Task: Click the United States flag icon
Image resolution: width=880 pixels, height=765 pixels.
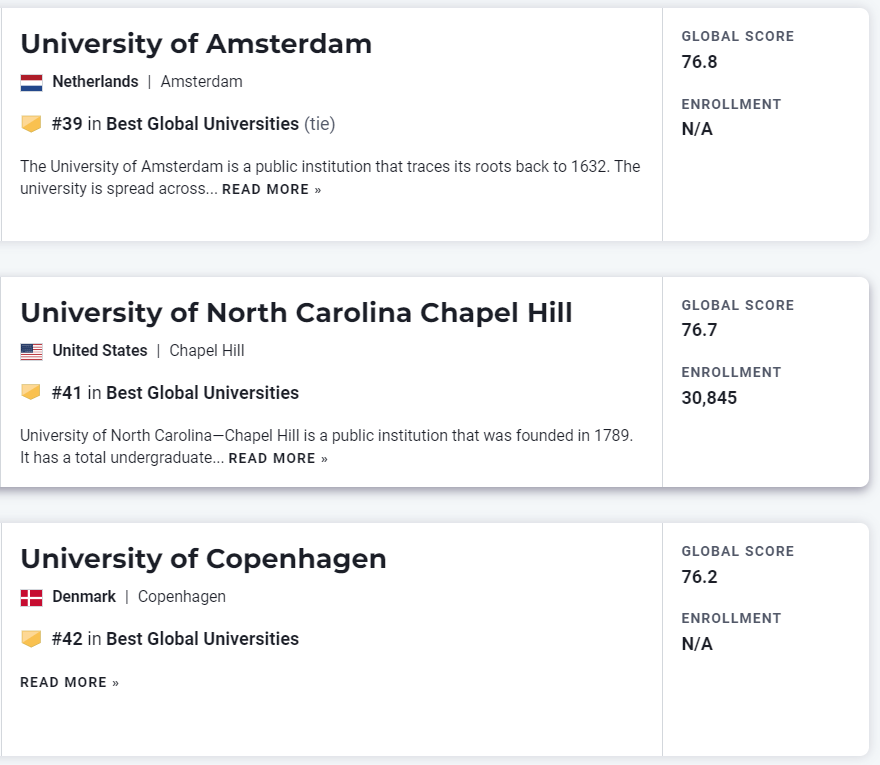Action: 31,351
